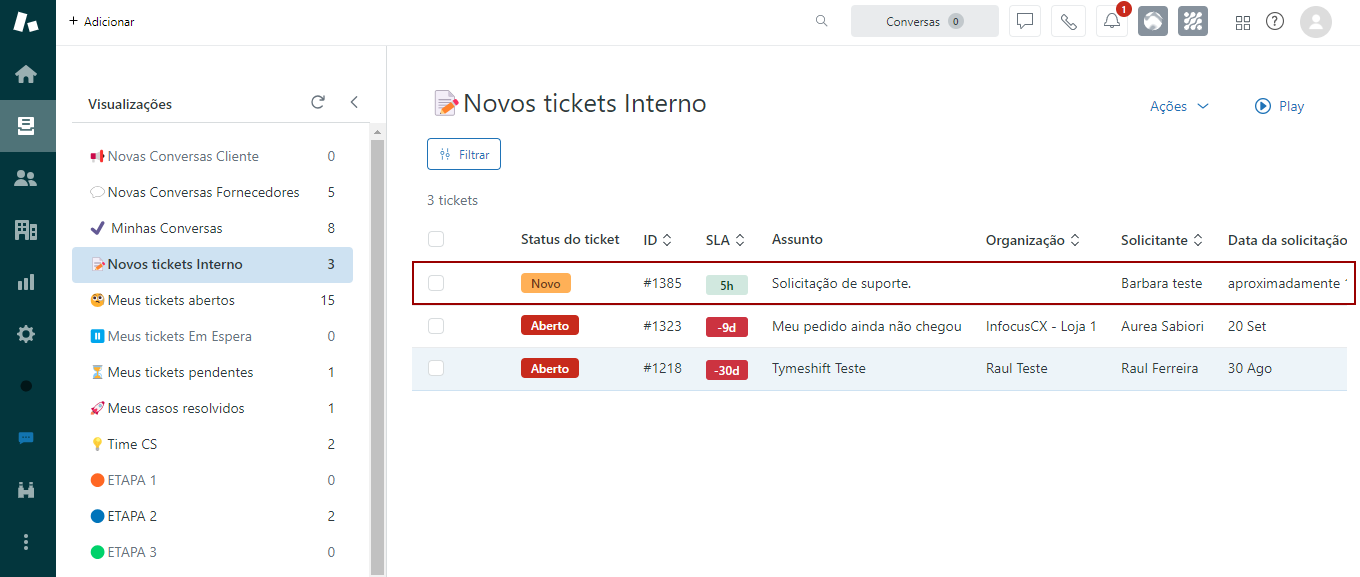Select checkbox for ticket #1323

tap(436, 326)
